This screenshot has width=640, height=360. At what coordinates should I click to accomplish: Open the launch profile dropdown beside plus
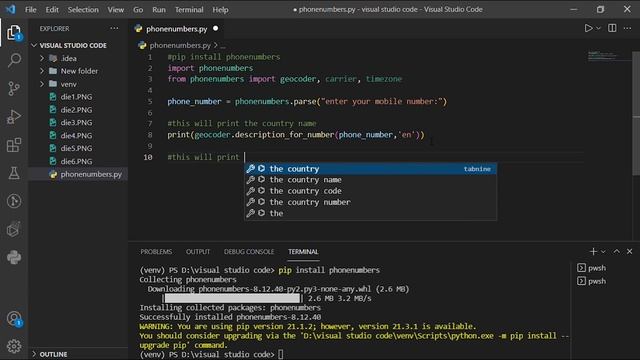coord(603,252)
